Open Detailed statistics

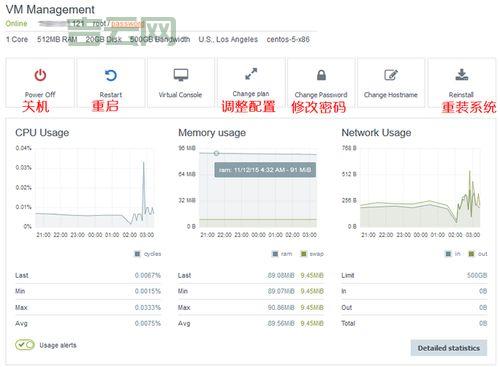click(x=449, y=348)
